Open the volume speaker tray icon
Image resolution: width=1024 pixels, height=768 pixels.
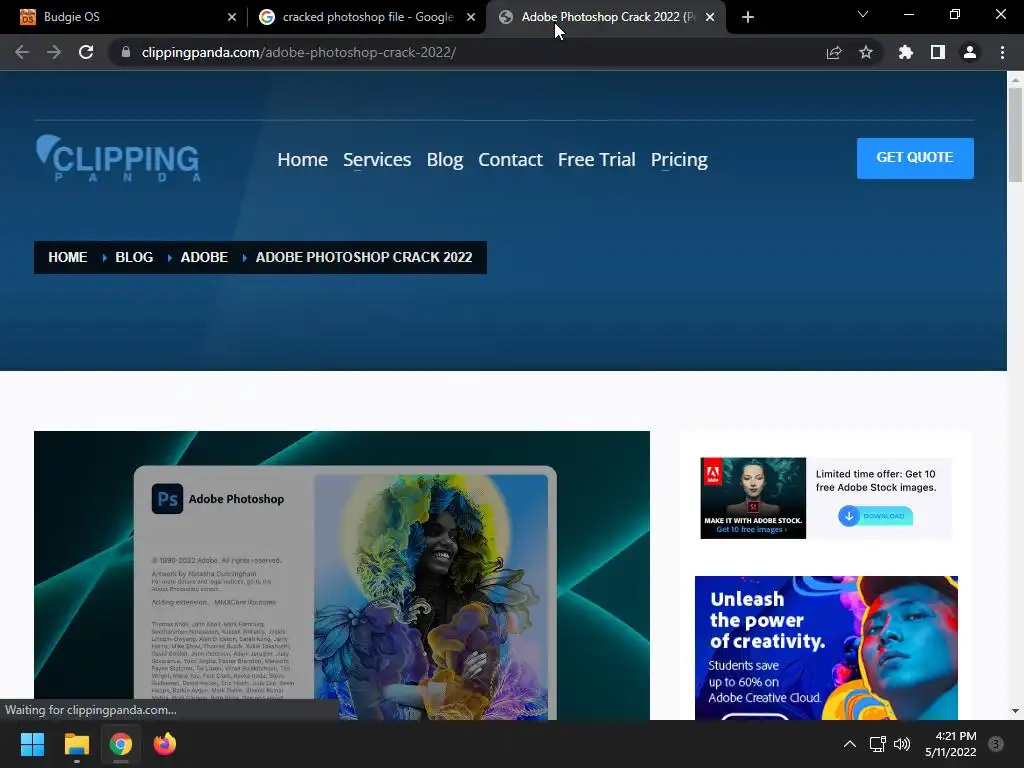902,744
